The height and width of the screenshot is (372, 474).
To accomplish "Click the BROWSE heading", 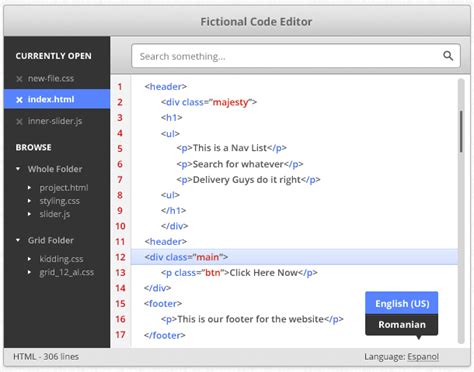I will [33, 147].
